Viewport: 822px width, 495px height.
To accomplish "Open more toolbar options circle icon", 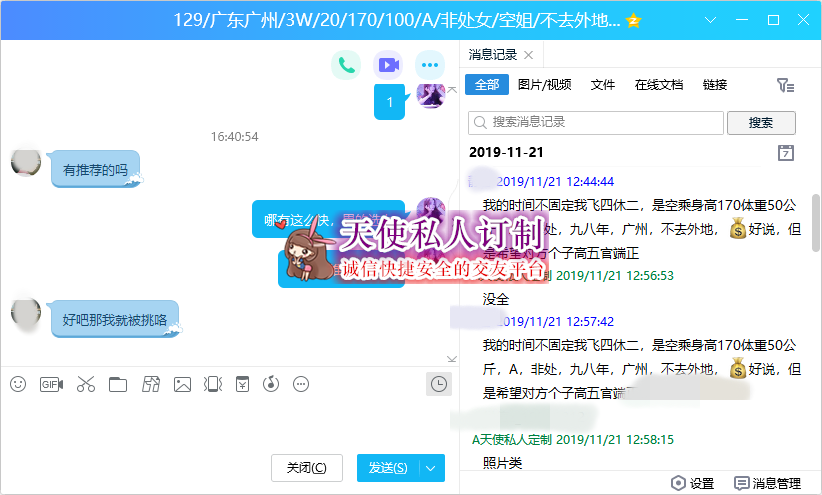I will 301,384.
